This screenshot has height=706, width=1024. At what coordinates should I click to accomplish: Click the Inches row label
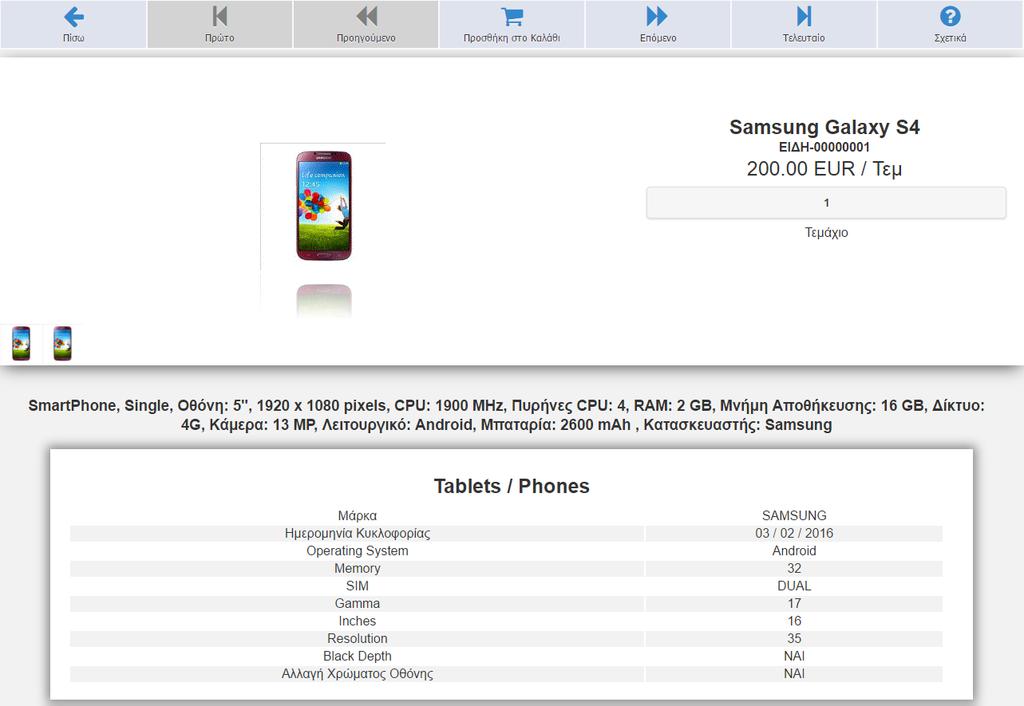pos(357,621)
